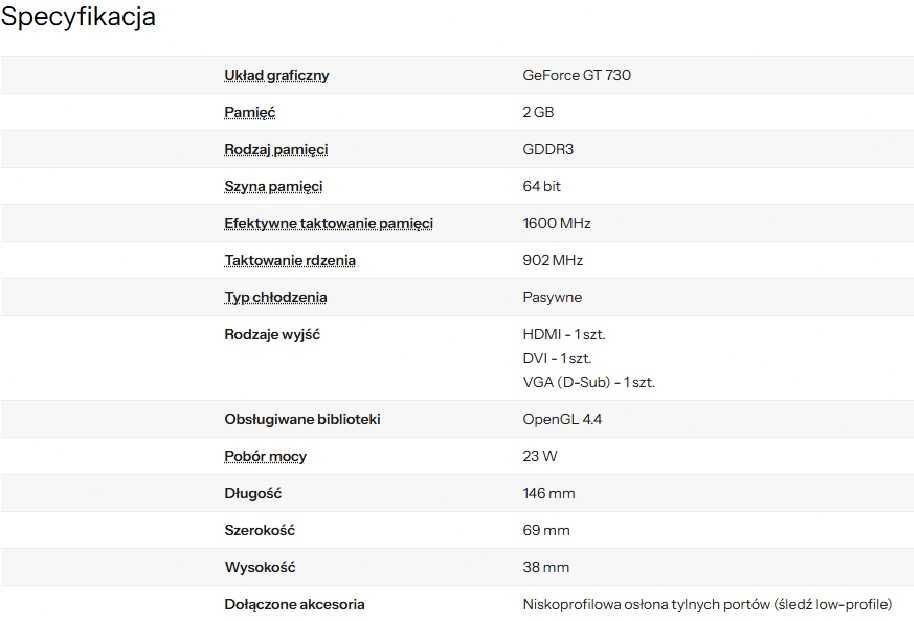Open the 'Pobór mocy' glossary link
The width and height of the screenshot is (914, 621).
pos(265,457)
